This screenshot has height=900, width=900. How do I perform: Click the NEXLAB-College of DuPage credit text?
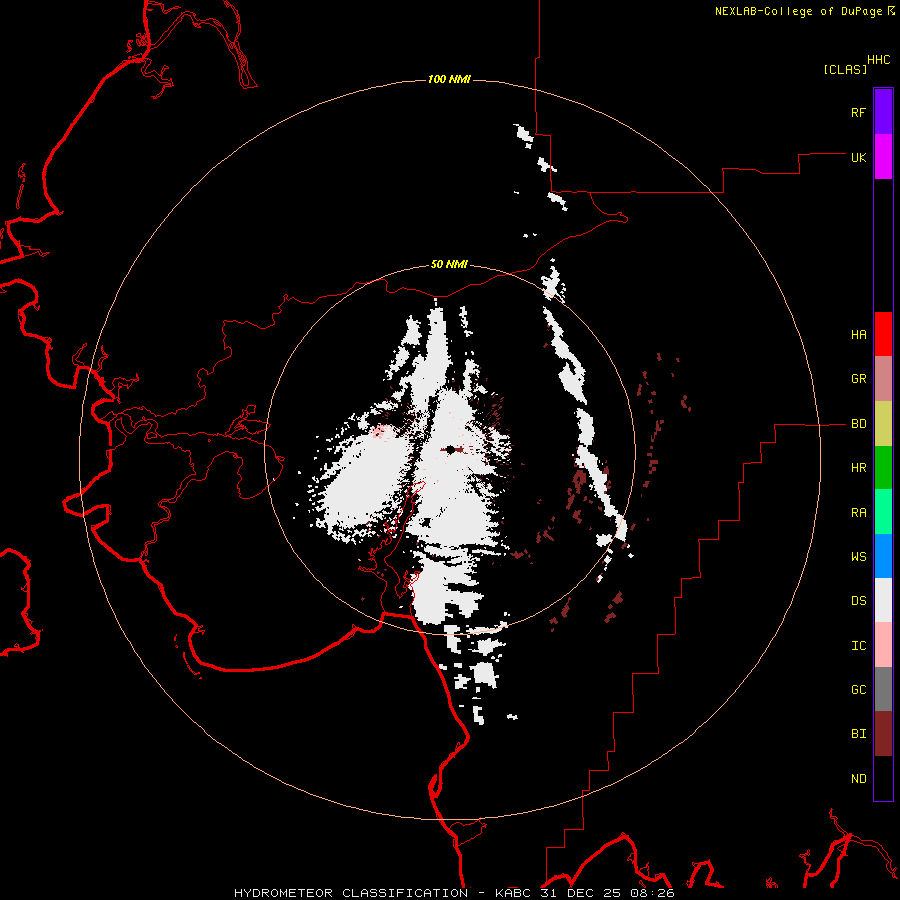click(798, 11)
